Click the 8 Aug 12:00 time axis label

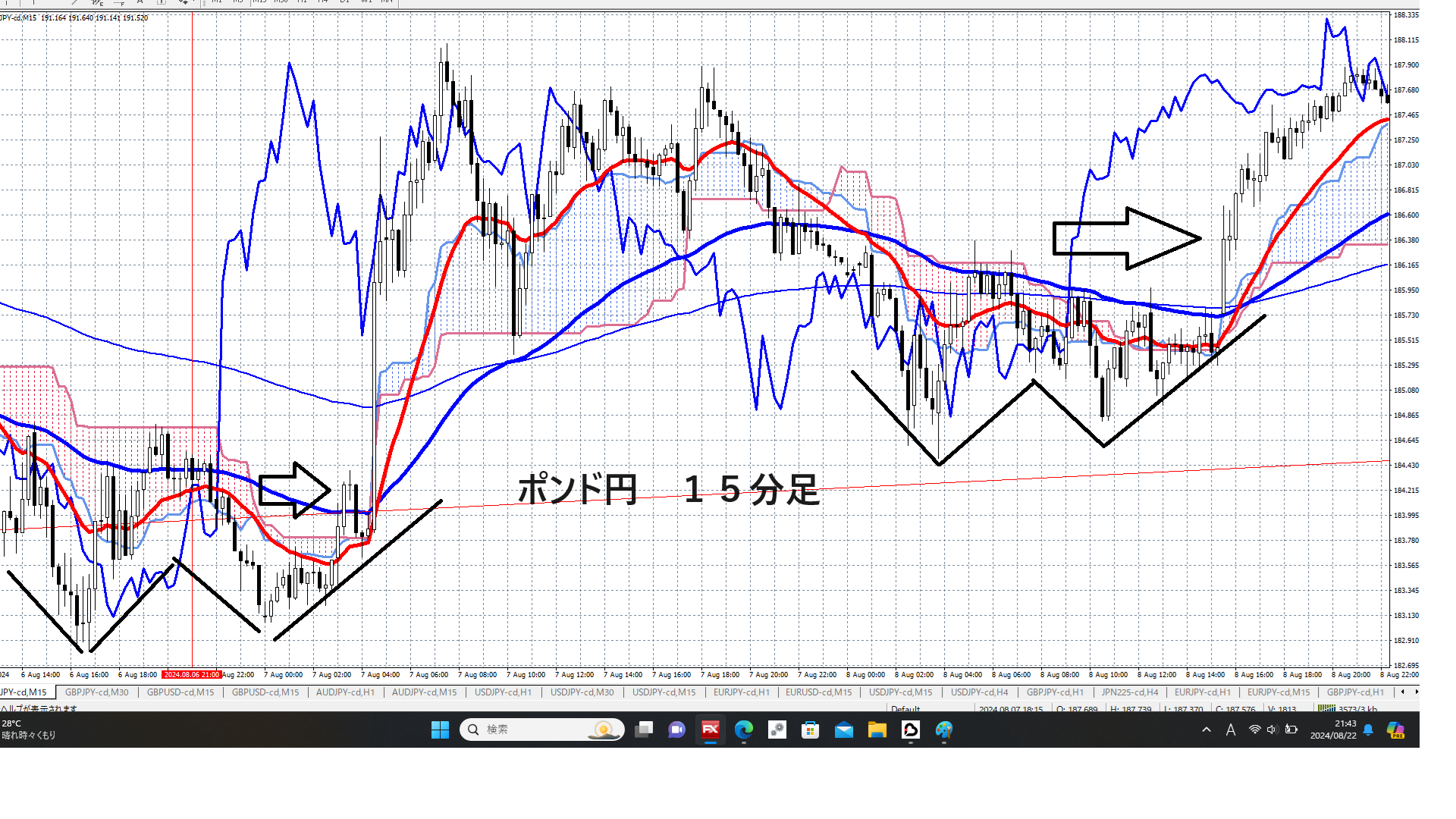[1157, 675]
